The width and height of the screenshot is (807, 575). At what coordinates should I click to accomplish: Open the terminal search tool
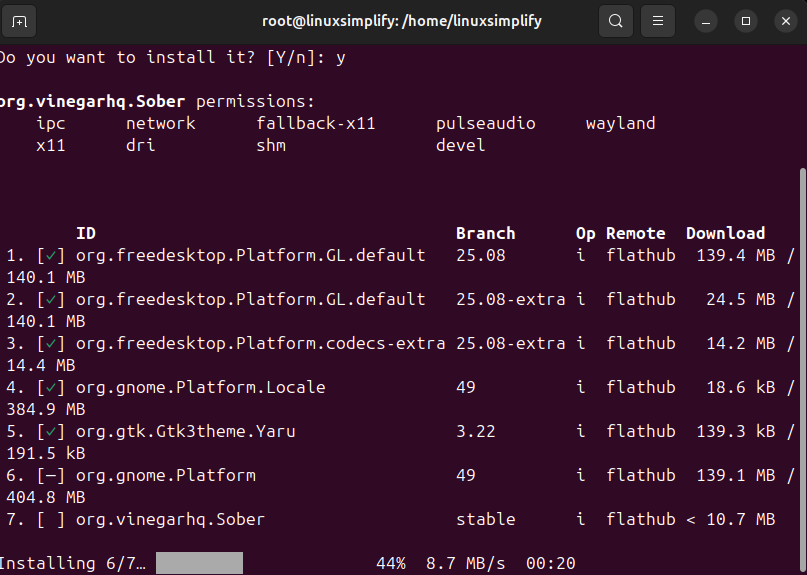click(x=616, y=21)
